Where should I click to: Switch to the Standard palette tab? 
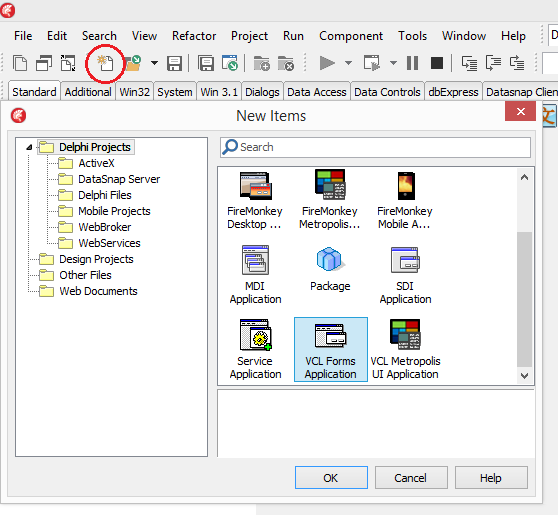34,91
